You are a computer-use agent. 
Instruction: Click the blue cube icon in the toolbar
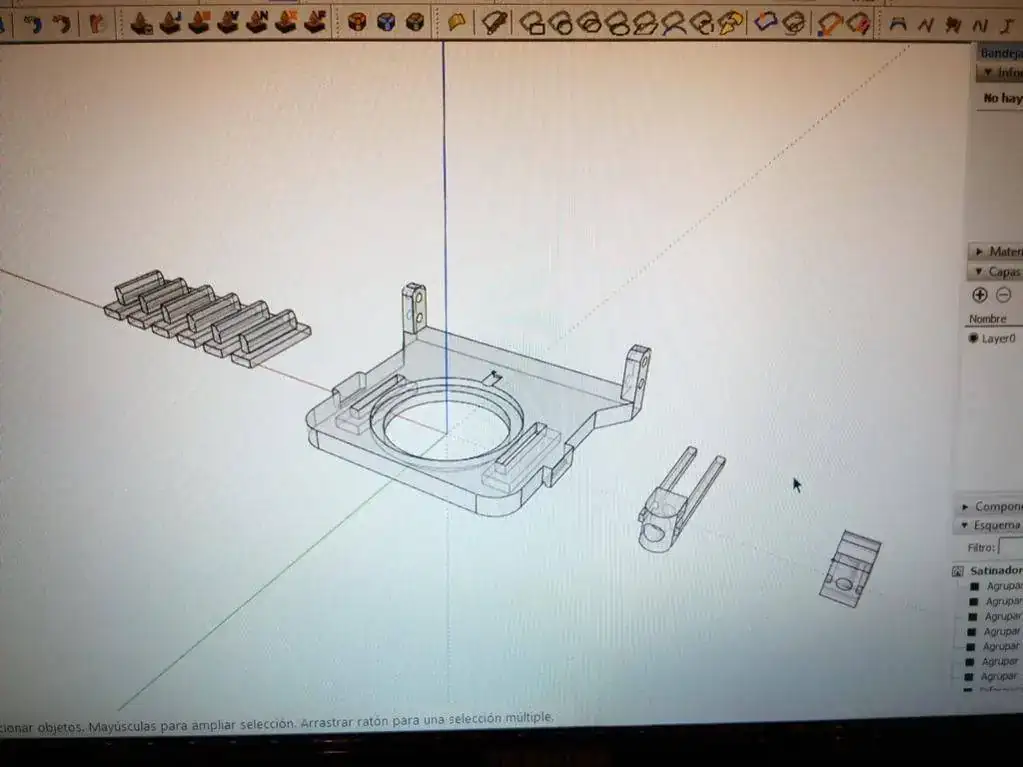pyautogui.click(x=386, y=21)
